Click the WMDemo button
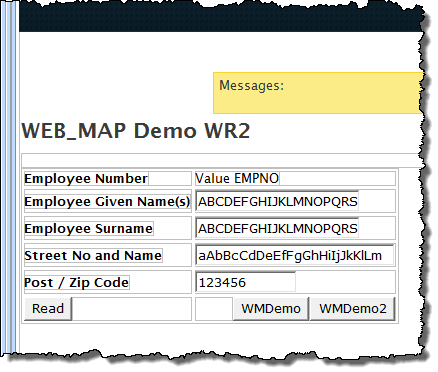The image size is (438, 372). pyautogui.click(x=271, y=309)
